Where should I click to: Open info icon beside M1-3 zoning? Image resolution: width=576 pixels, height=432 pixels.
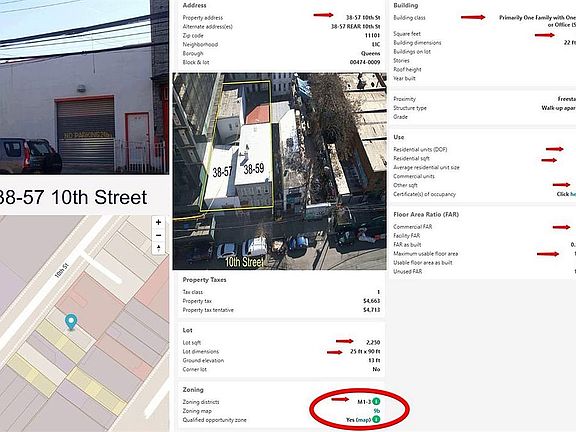point(376,402)
